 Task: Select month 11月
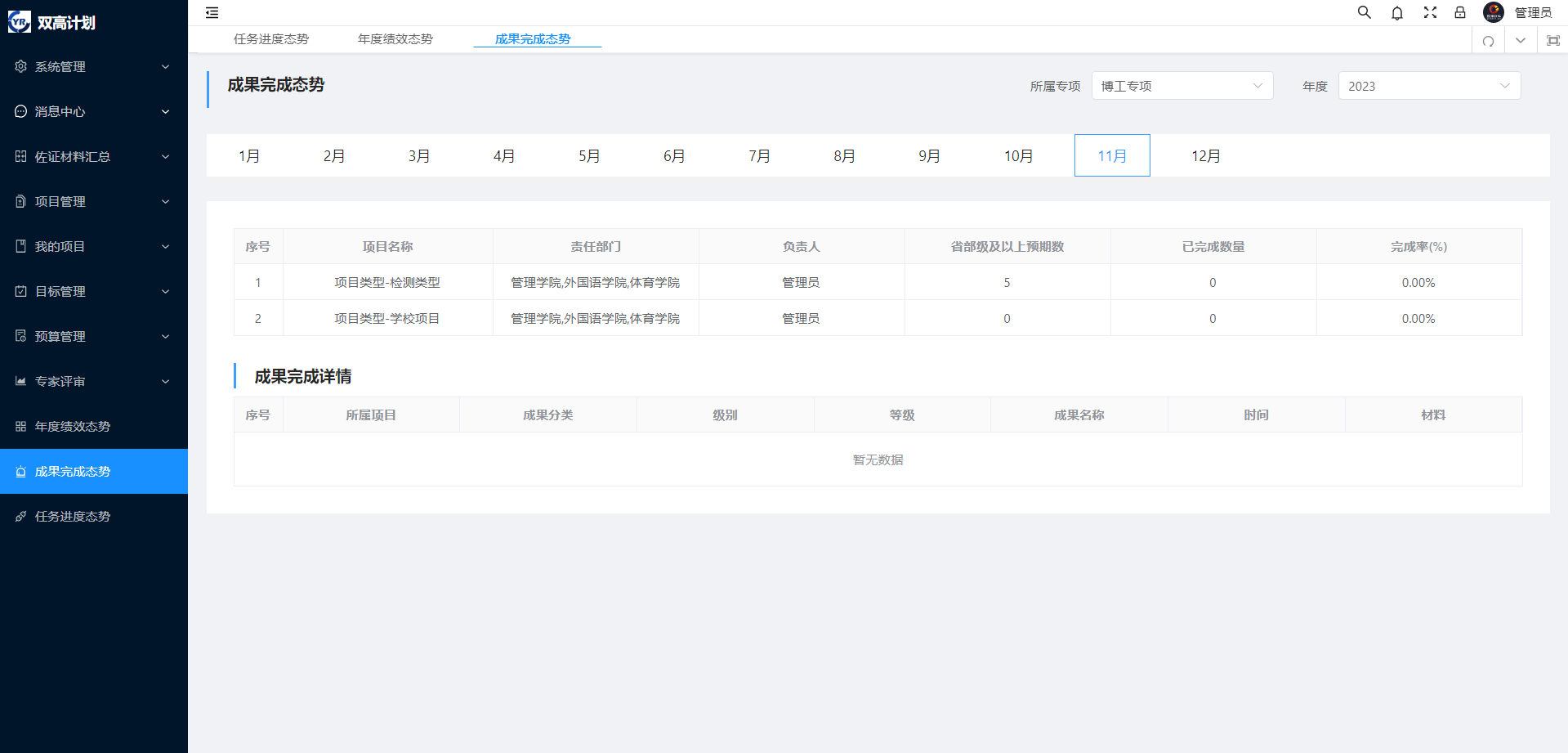click(x=1112, y=155)
